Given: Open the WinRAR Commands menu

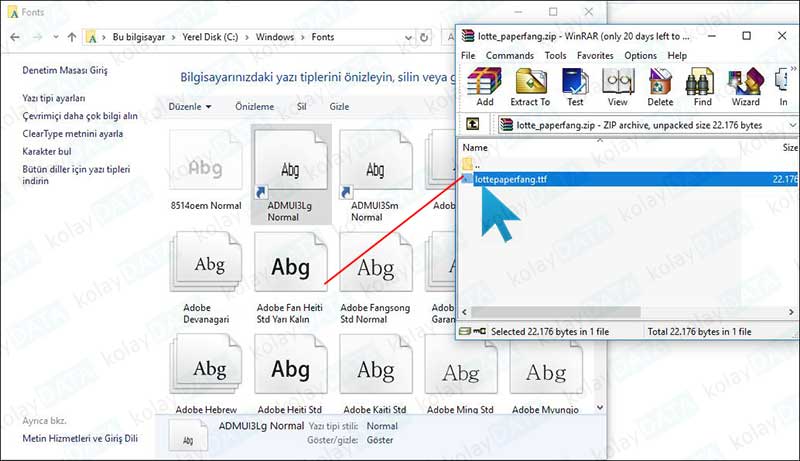Looking at the screenshot, I should pyautogui.click(x=510, y=55).
